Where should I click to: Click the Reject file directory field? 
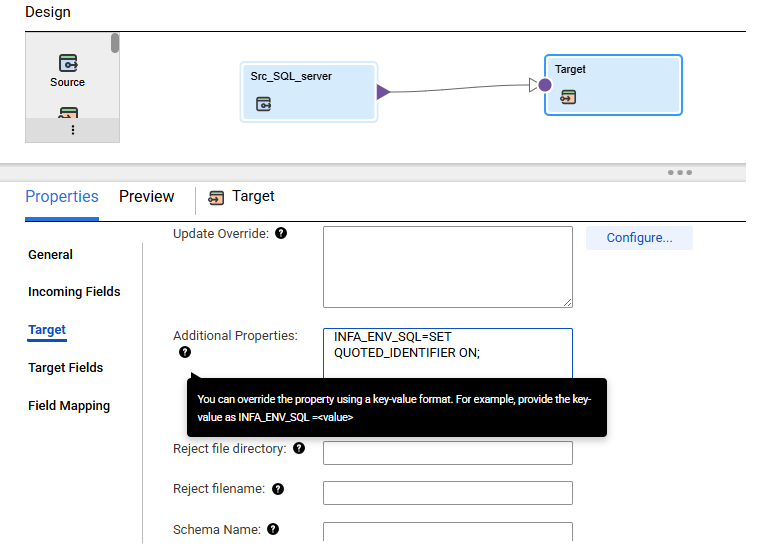[x=448, y=453]
